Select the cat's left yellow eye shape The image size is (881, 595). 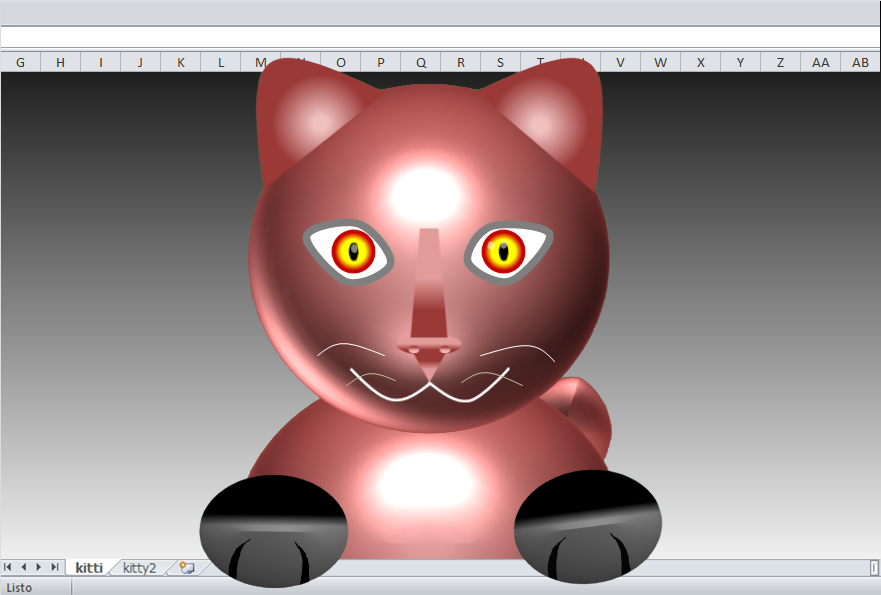point(353,252)
